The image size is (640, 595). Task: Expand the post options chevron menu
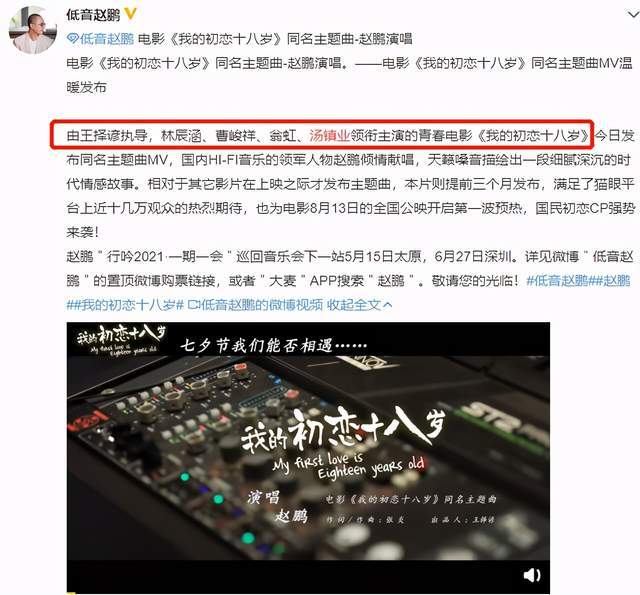pos(632,14)
